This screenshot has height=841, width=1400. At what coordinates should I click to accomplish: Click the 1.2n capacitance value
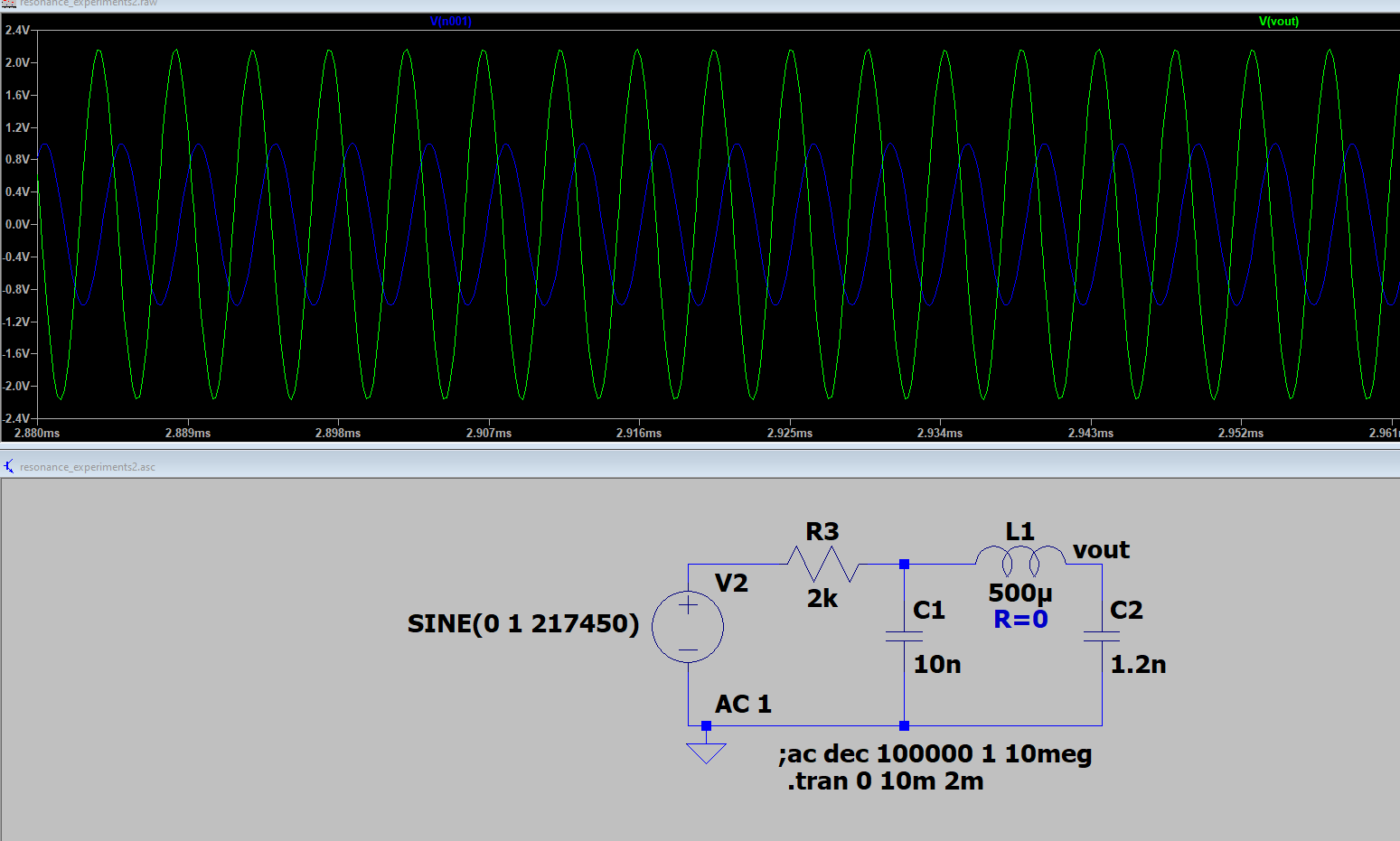1138,664
